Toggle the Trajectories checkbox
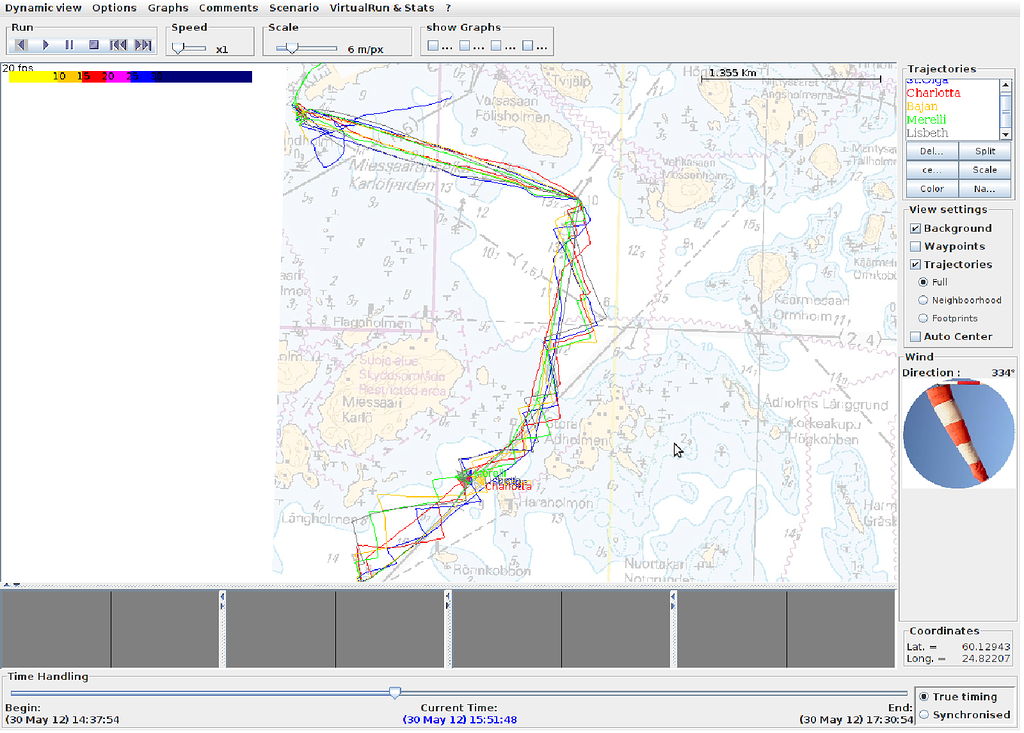This screenshot has width=1024, height=733. tap(916, 265)
